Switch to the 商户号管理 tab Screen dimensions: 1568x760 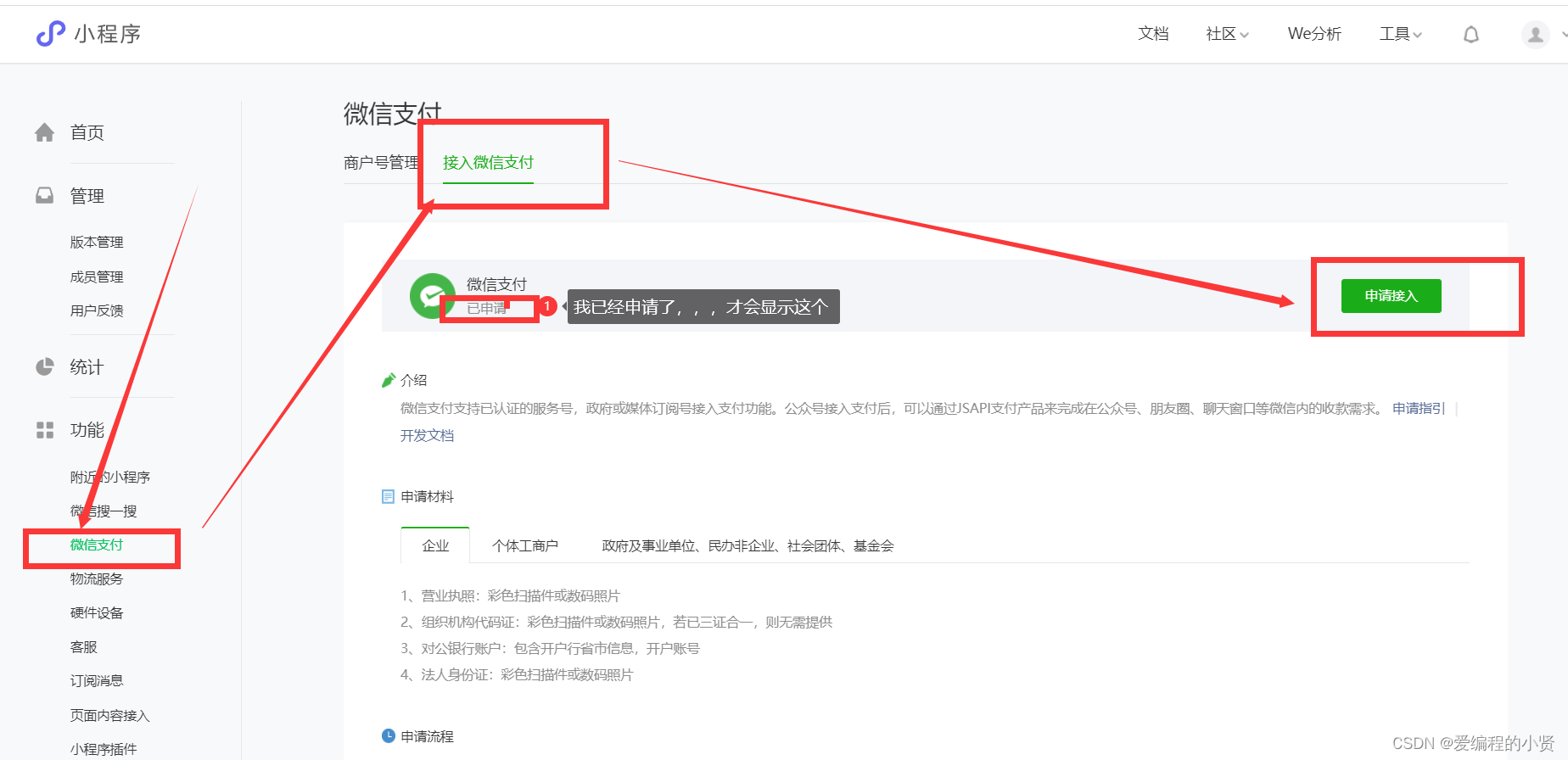pos(381,163)
